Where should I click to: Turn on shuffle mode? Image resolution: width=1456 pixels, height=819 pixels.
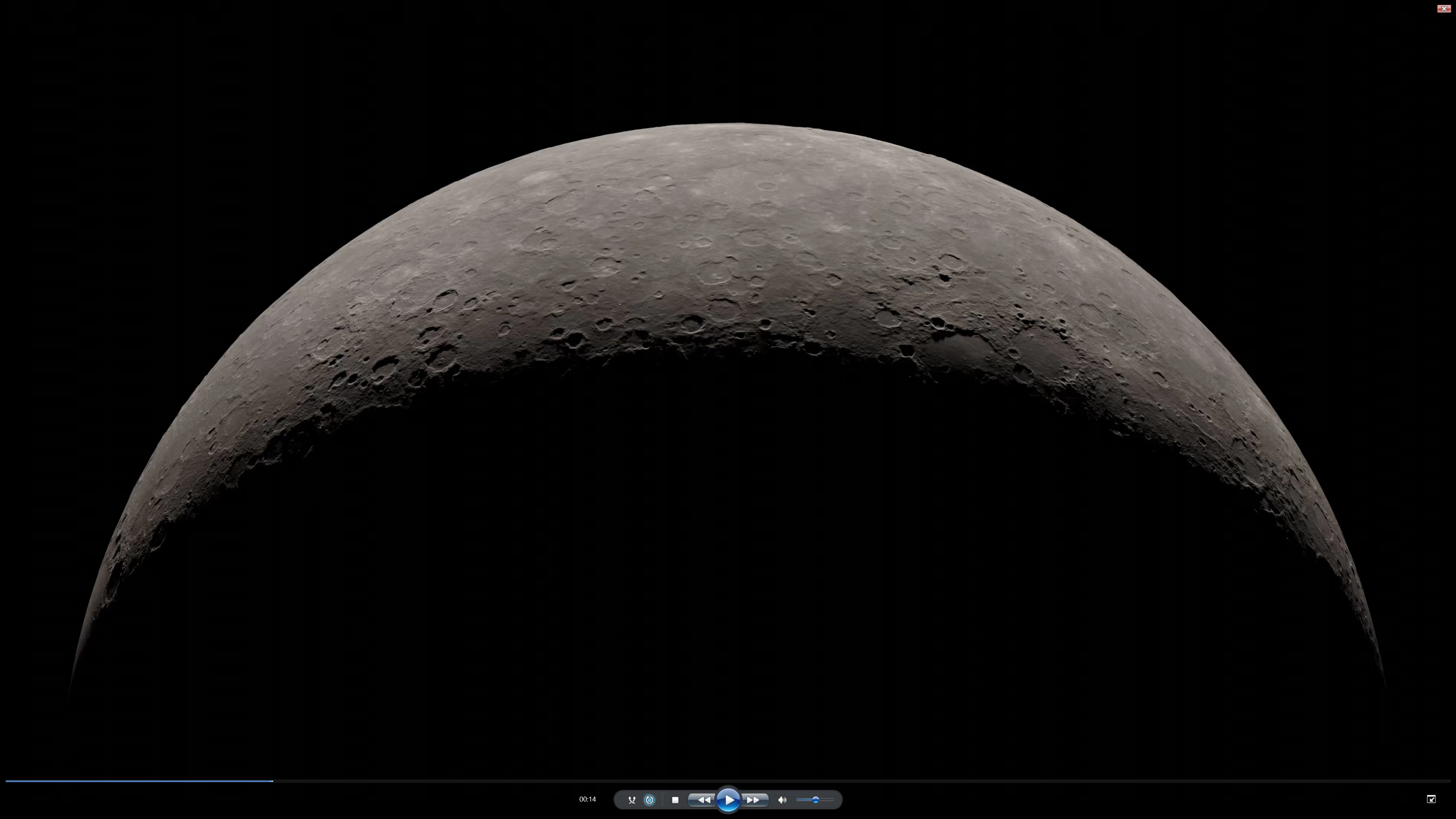click(x=632, y=800)
